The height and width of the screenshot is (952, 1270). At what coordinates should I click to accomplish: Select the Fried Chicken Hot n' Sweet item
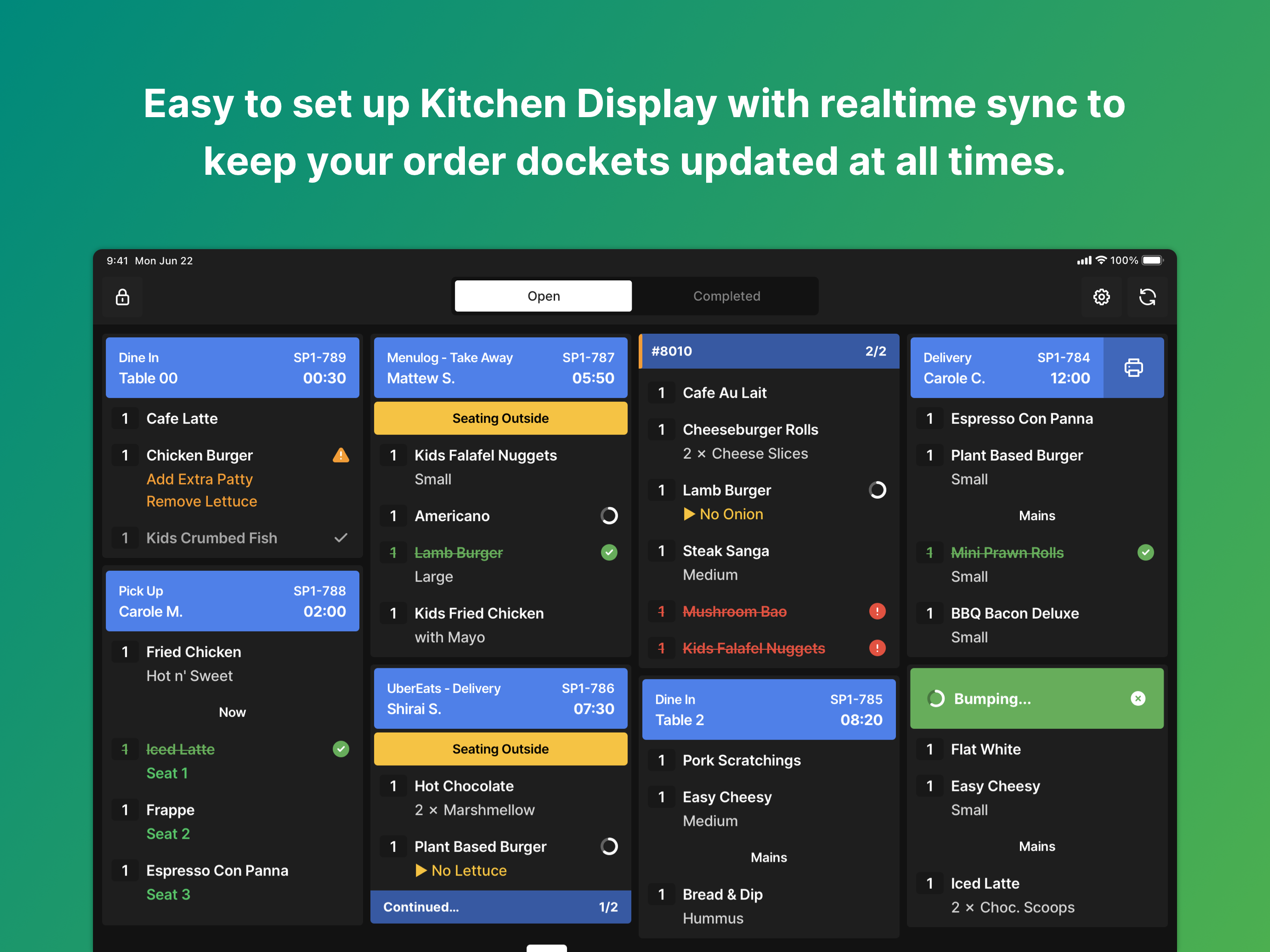(x=232, y=664)
